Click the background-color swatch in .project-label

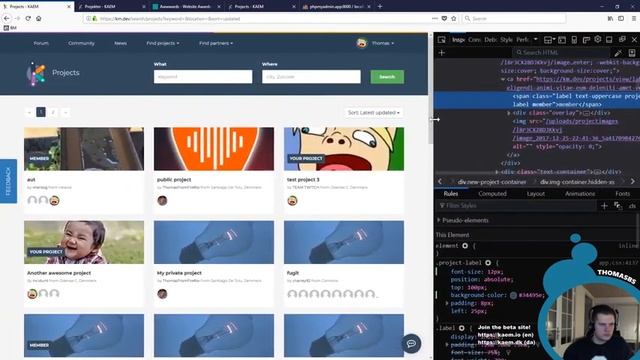click(x=513, y=296)
